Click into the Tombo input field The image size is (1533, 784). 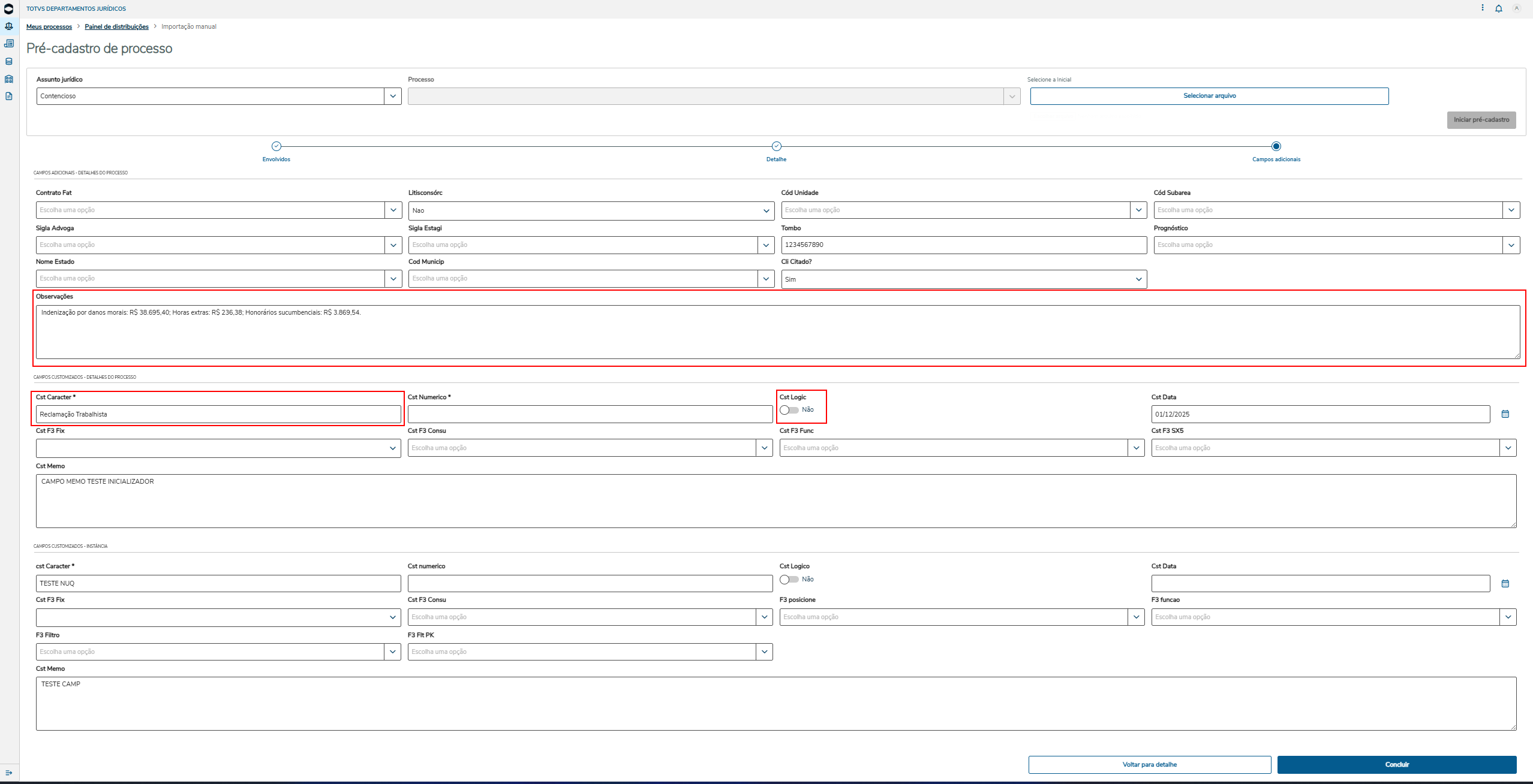[x=963, y=245]
